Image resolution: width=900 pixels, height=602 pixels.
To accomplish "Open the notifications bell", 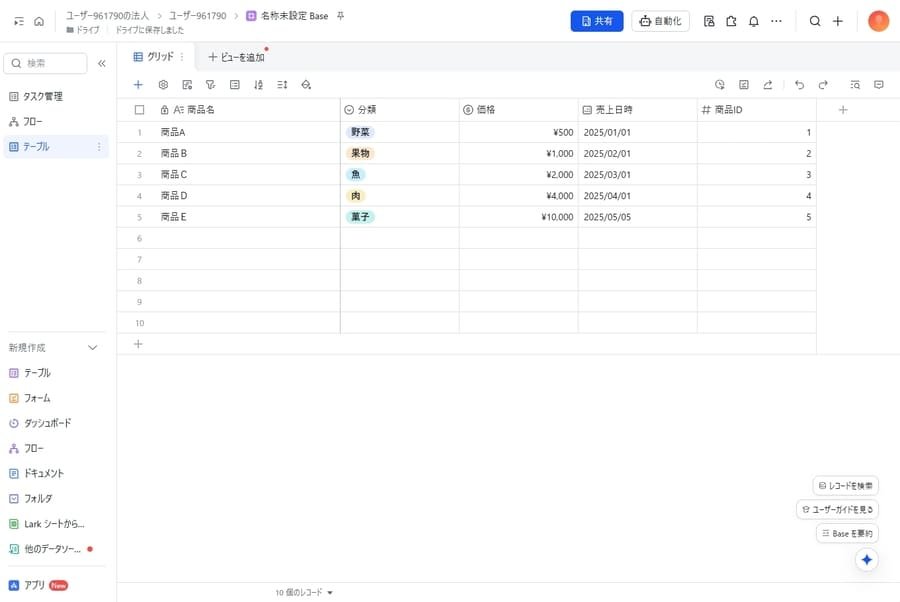I will pos(753,21).
